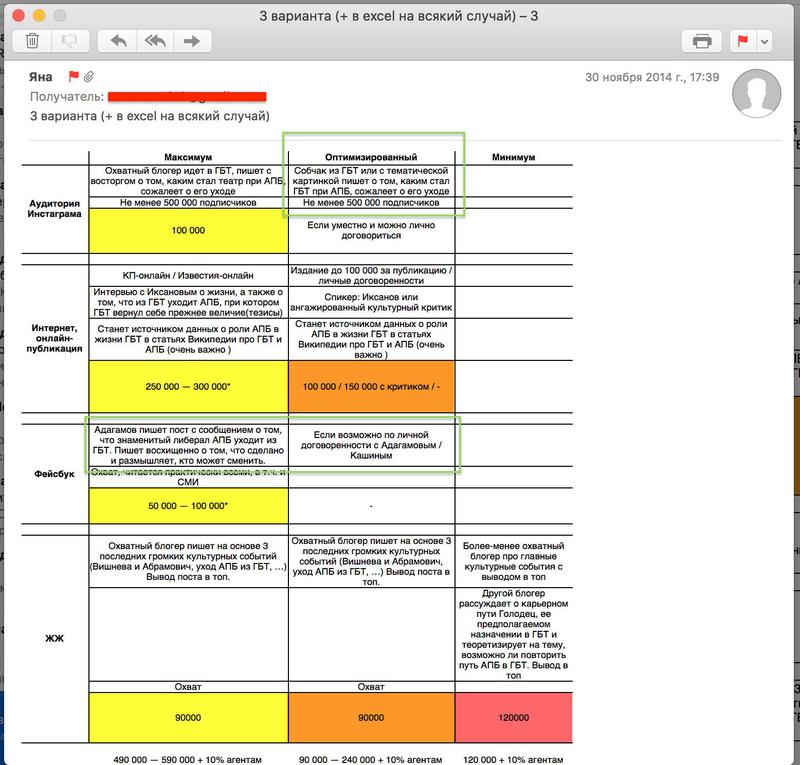Click the yellow 100 000 cell

[188, 231]
